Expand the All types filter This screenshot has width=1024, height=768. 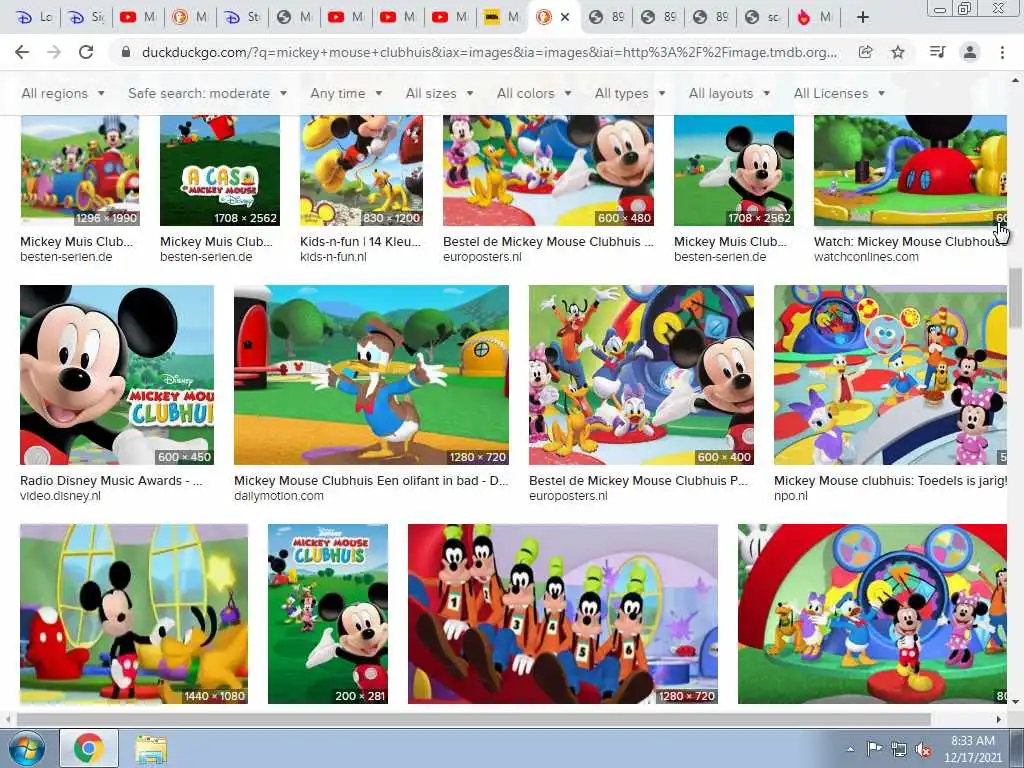click(630, 93)
